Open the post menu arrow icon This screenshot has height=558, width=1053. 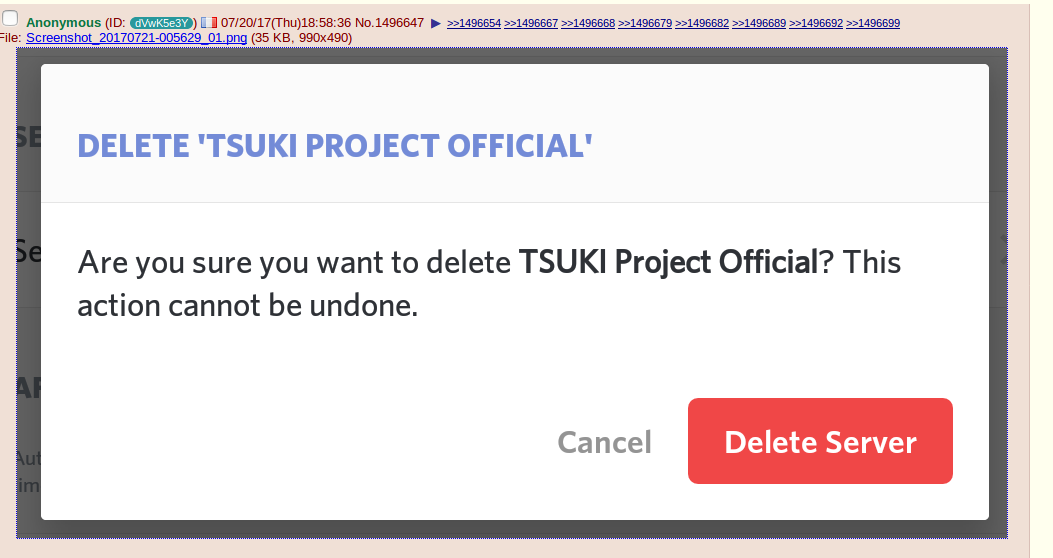[435, 23]
